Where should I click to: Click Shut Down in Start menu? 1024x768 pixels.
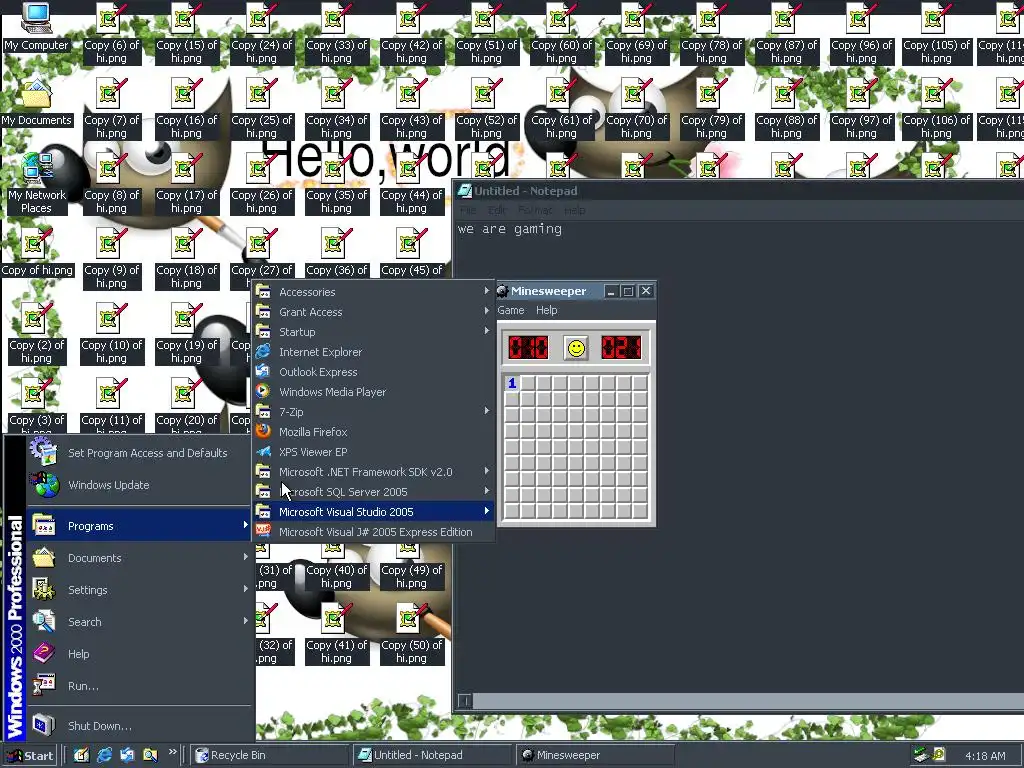coord(139,726)
